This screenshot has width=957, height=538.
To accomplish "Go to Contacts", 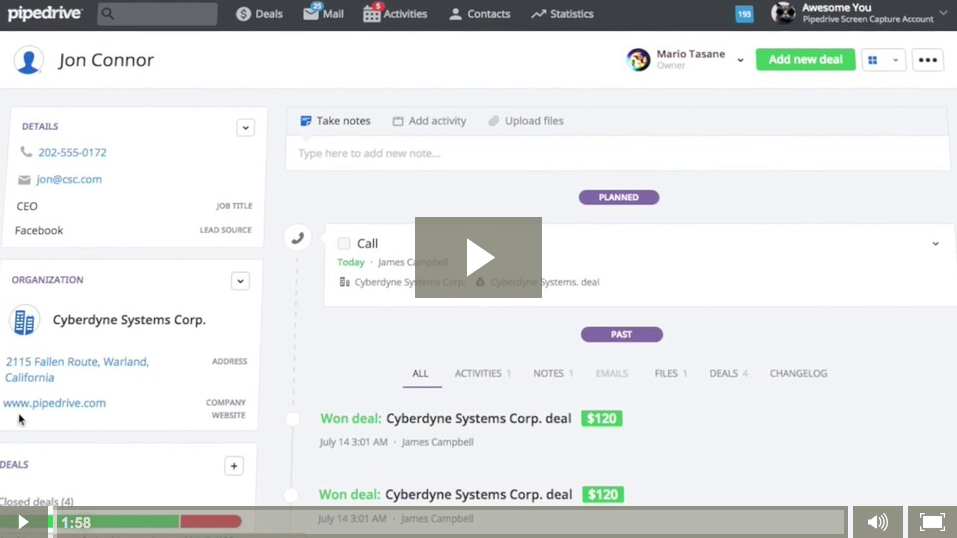I will 480,13.
